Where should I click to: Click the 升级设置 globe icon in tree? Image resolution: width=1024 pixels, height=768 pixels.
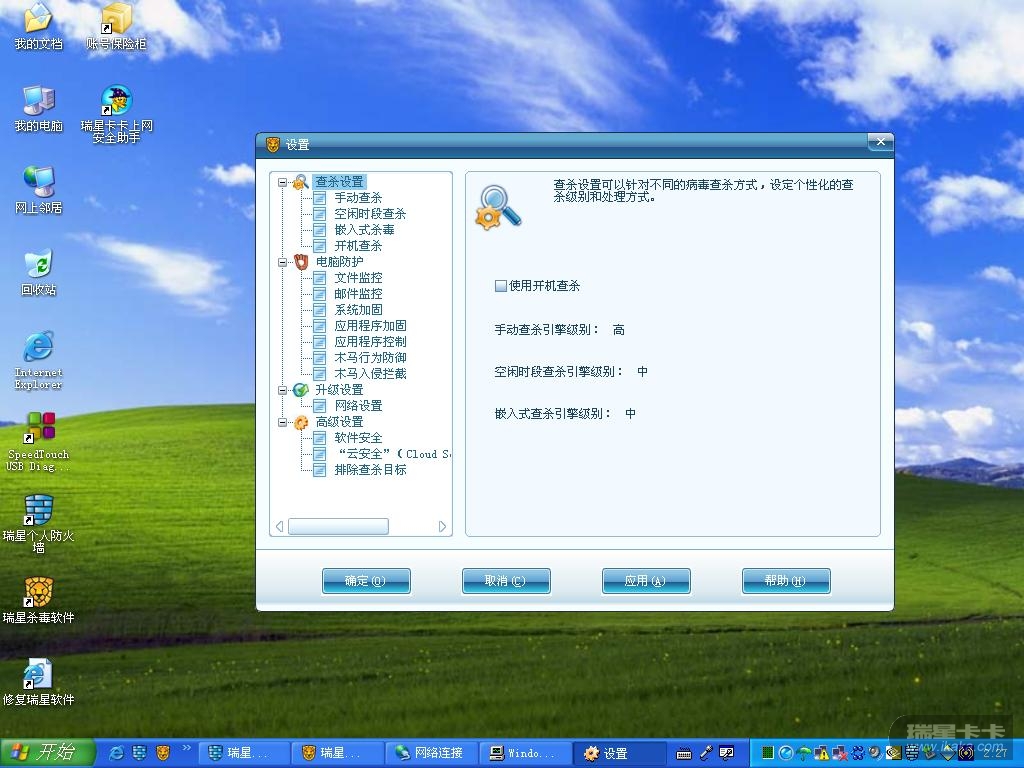(x=301, y=390)
